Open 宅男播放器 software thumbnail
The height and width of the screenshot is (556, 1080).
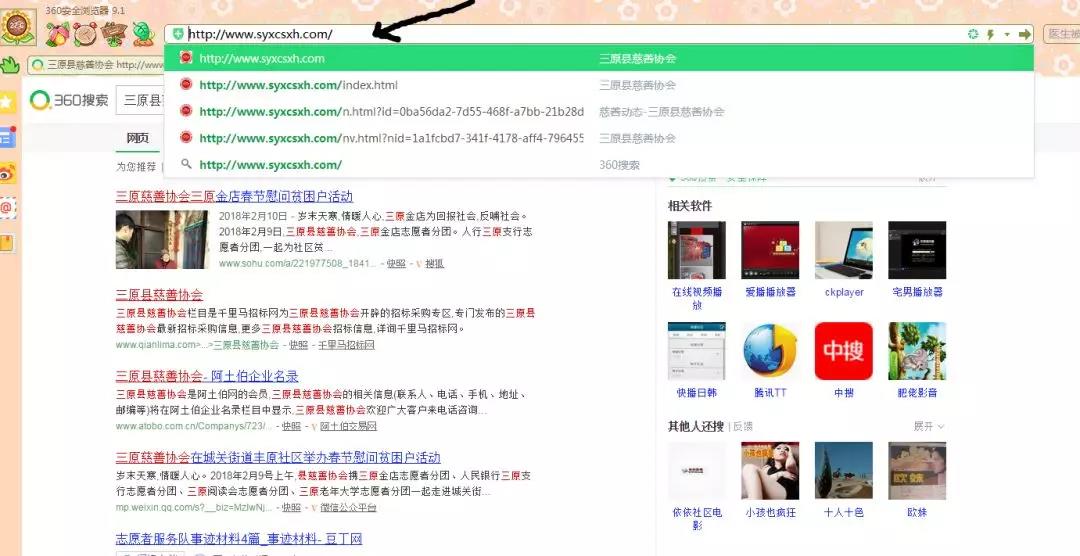tap(917, 250)
